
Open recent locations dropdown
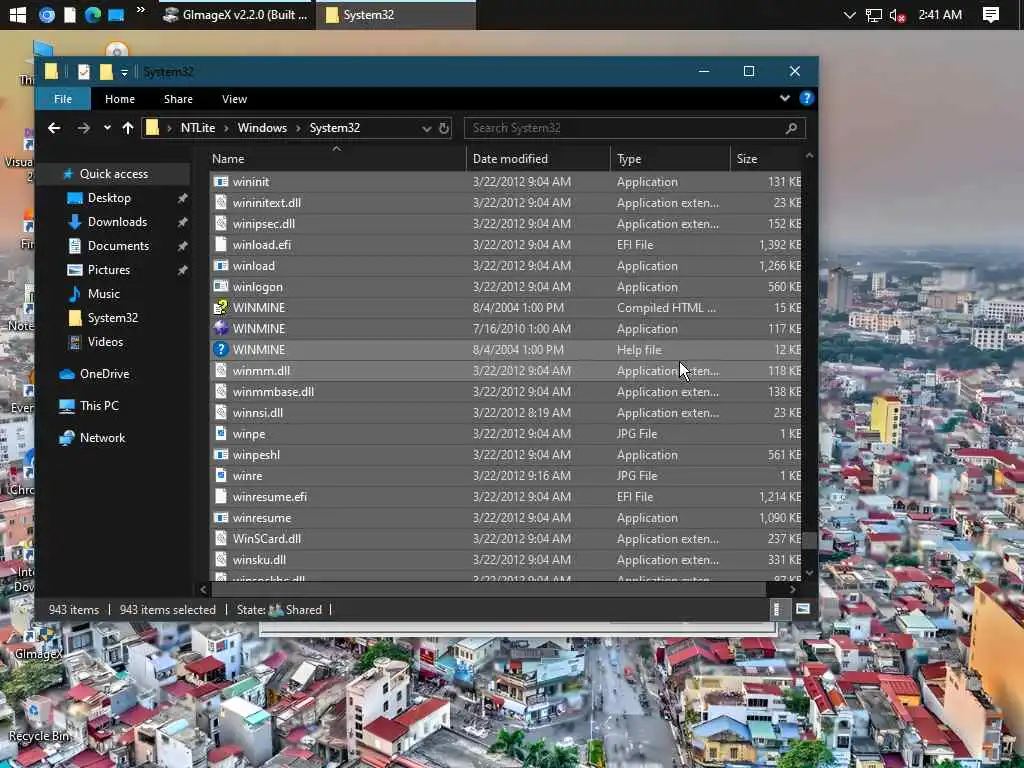[x=107, y=128]
